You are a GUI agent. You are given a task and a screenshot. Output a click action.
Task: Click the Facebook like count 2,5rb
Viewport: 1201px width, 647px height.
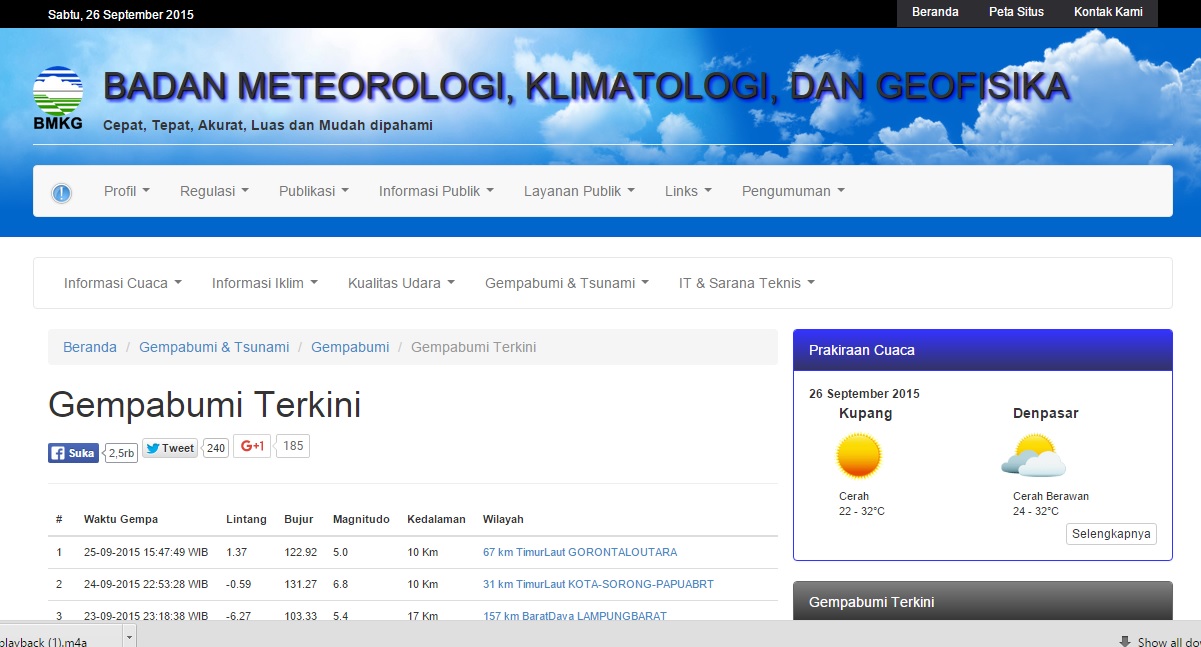pyautogui.click(x=121, y=453)
